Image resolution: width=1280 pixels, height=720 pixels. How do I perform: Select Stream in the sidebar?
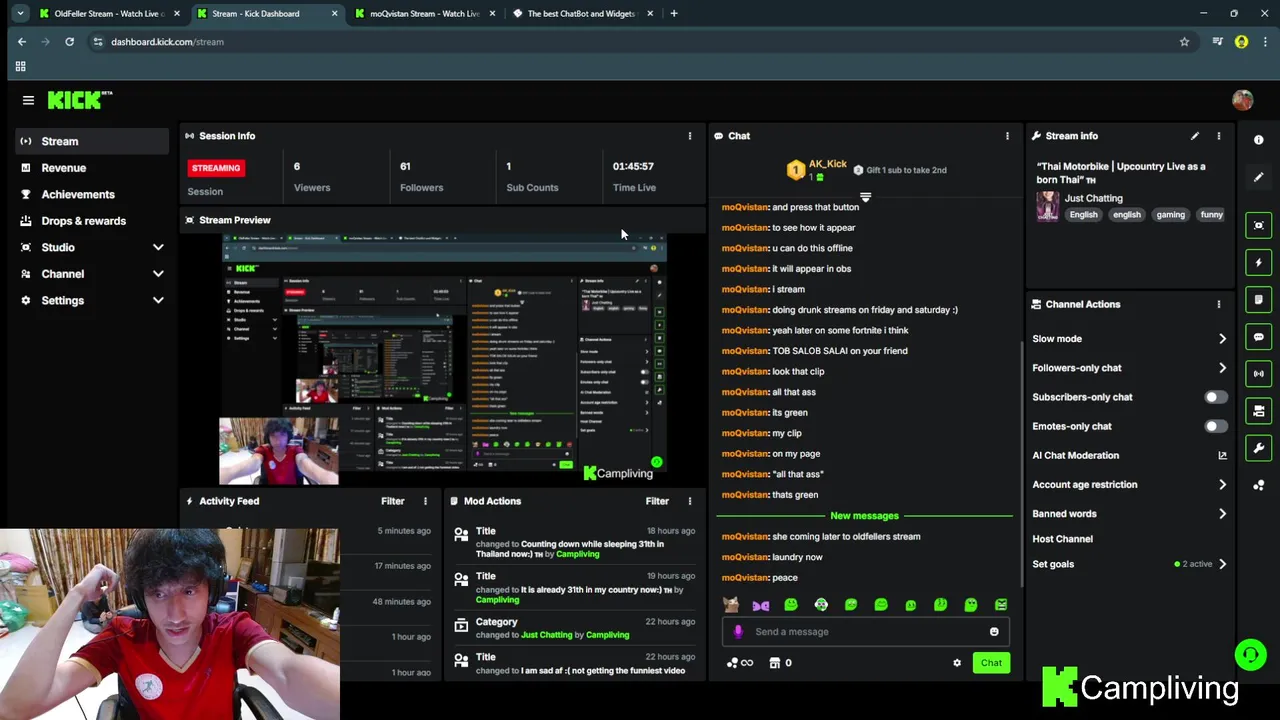[x=92, y=142]
